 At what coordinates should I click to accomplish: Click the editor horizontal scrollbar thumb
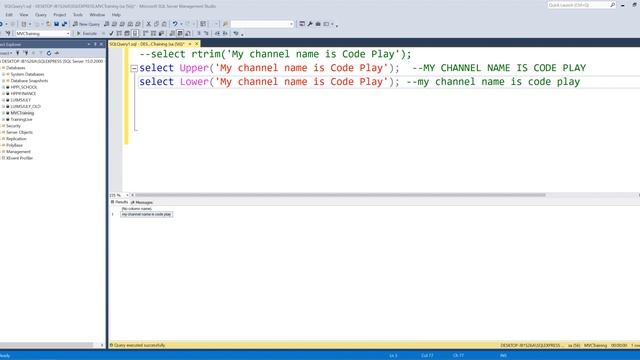[x=340, y=195]
